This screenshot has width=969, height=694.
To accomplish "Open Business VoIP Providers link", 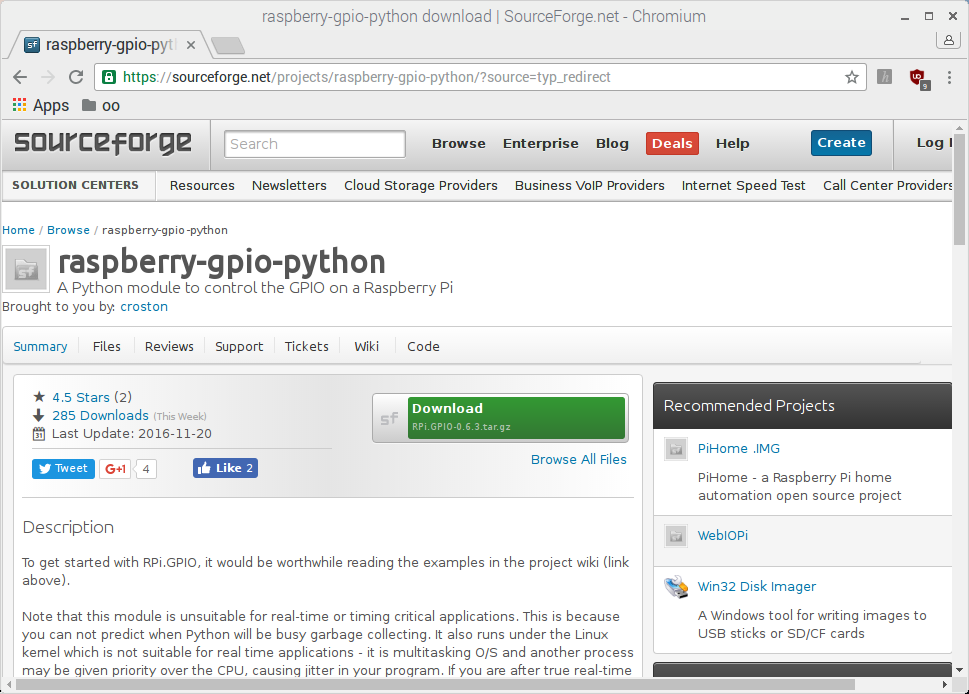I will pyautogui.click(x=590, y=185).
